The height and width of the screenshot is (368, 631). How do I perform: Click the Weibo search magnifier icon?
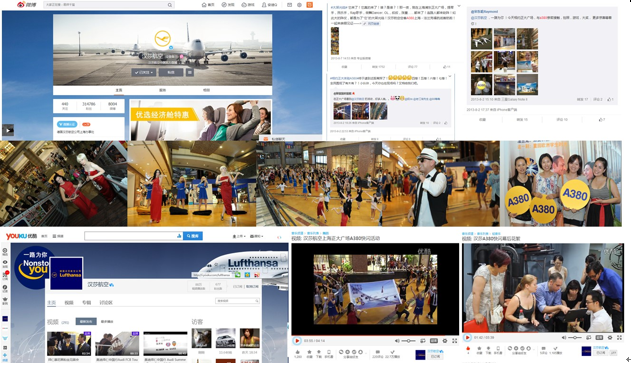(x=170, y=5)
